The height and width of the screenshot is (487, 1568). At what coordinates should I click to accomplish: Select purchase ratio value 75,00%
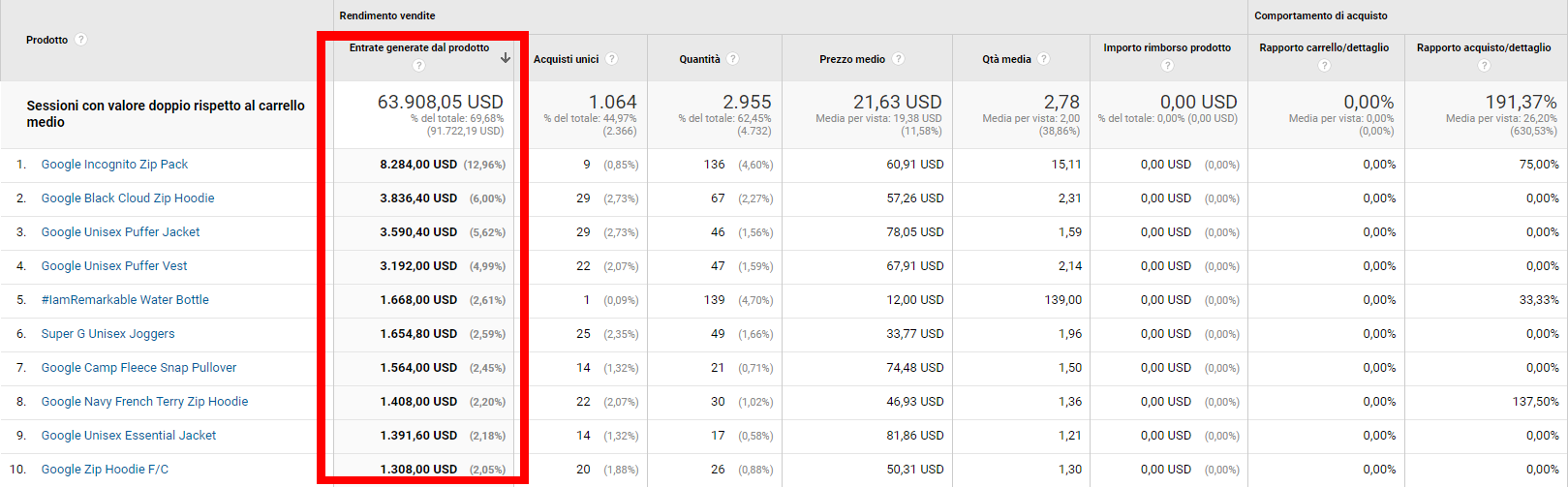pos(1539,165)
